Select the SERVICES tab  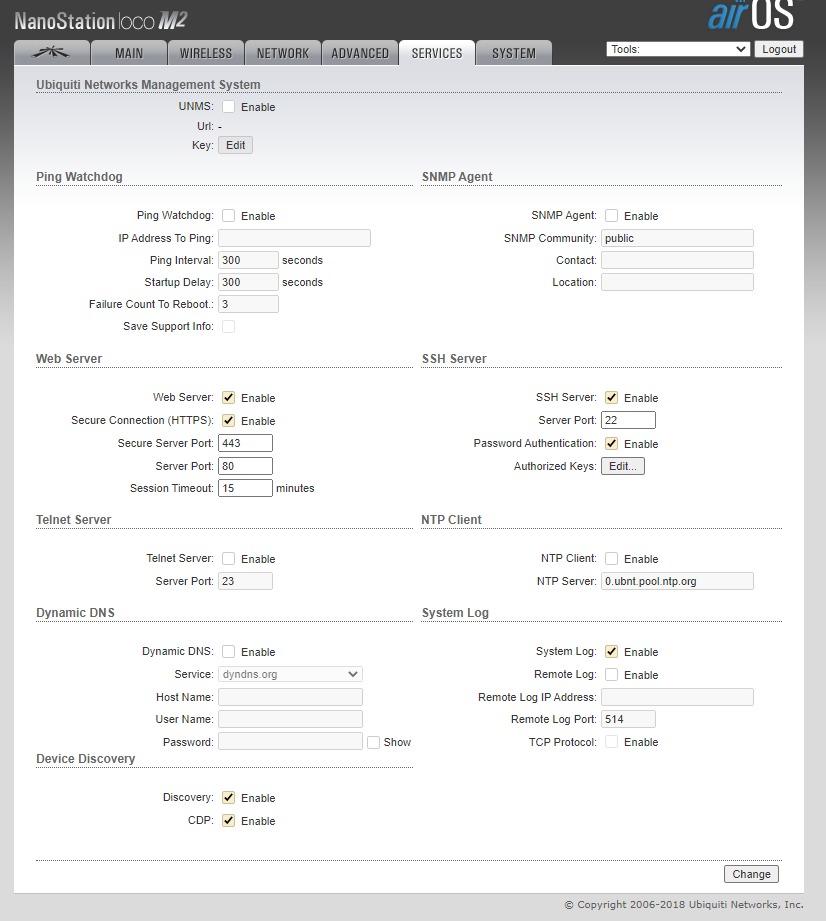(x=436, y=53)
